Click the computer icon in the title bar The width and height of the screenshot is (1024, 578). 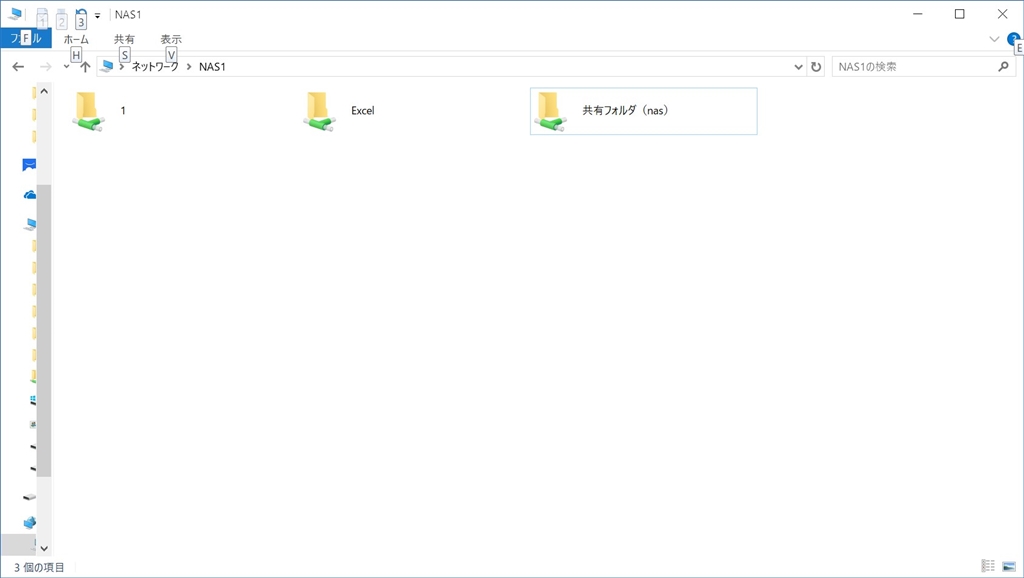14,14
